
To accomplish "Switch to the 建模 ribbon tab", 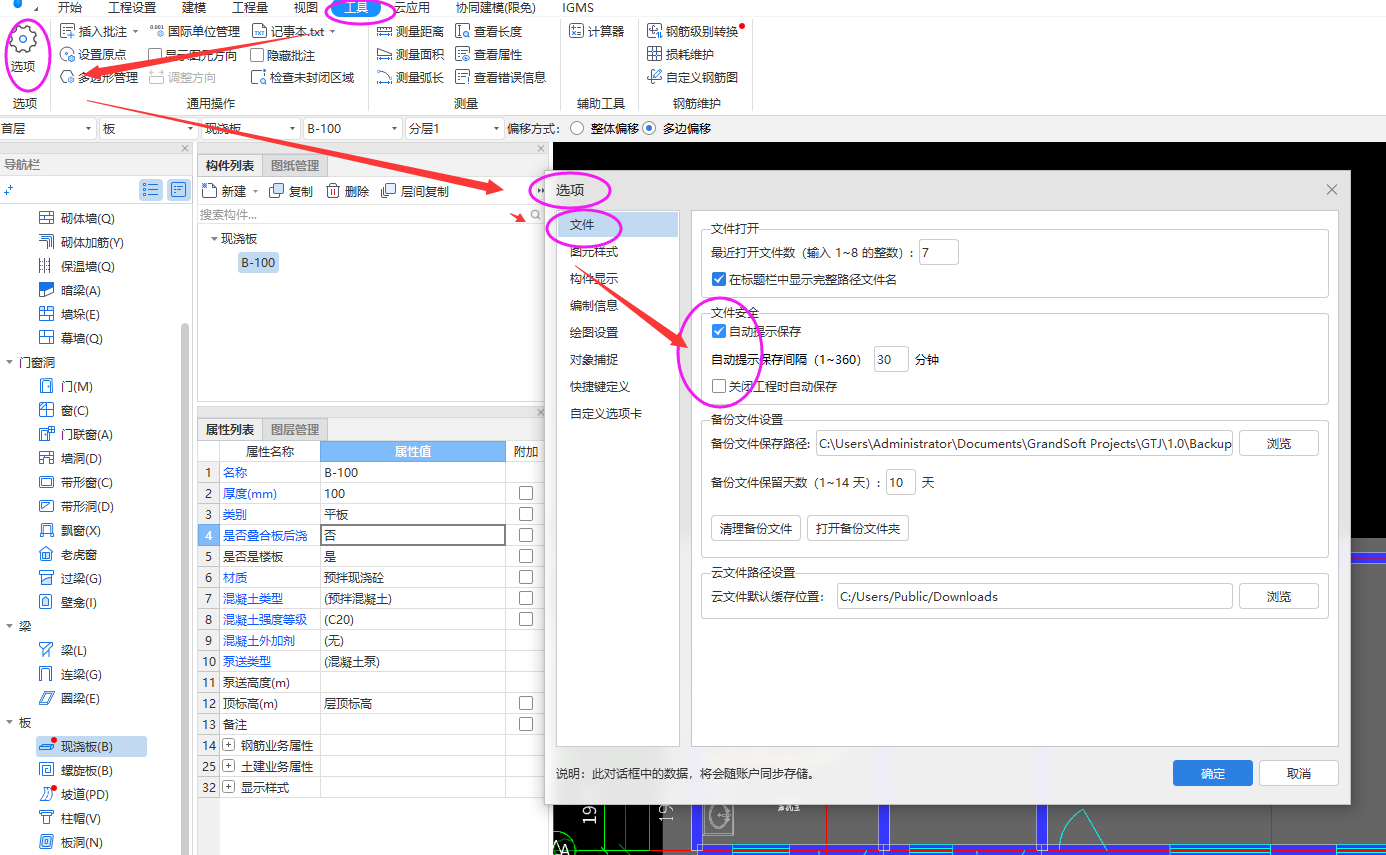I will point(193,7).
